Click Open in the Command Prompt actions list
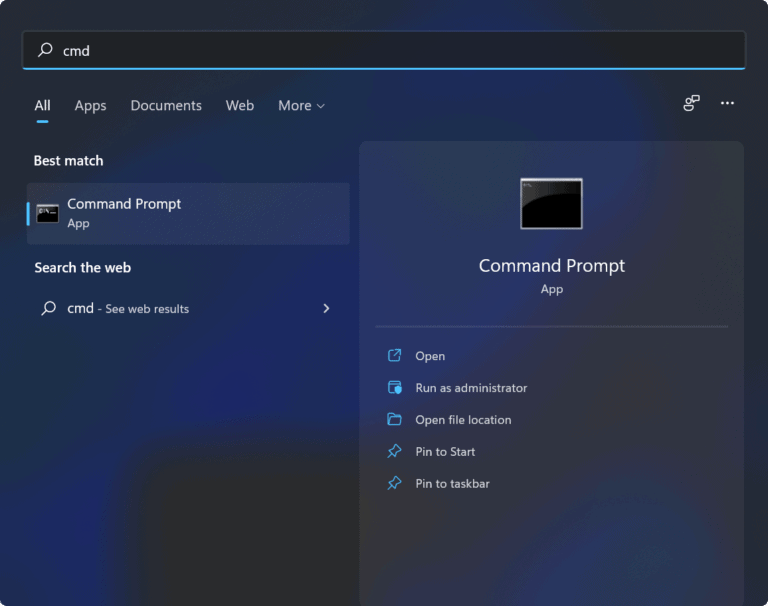Screen dimensions: 768x606 point(430,356)
